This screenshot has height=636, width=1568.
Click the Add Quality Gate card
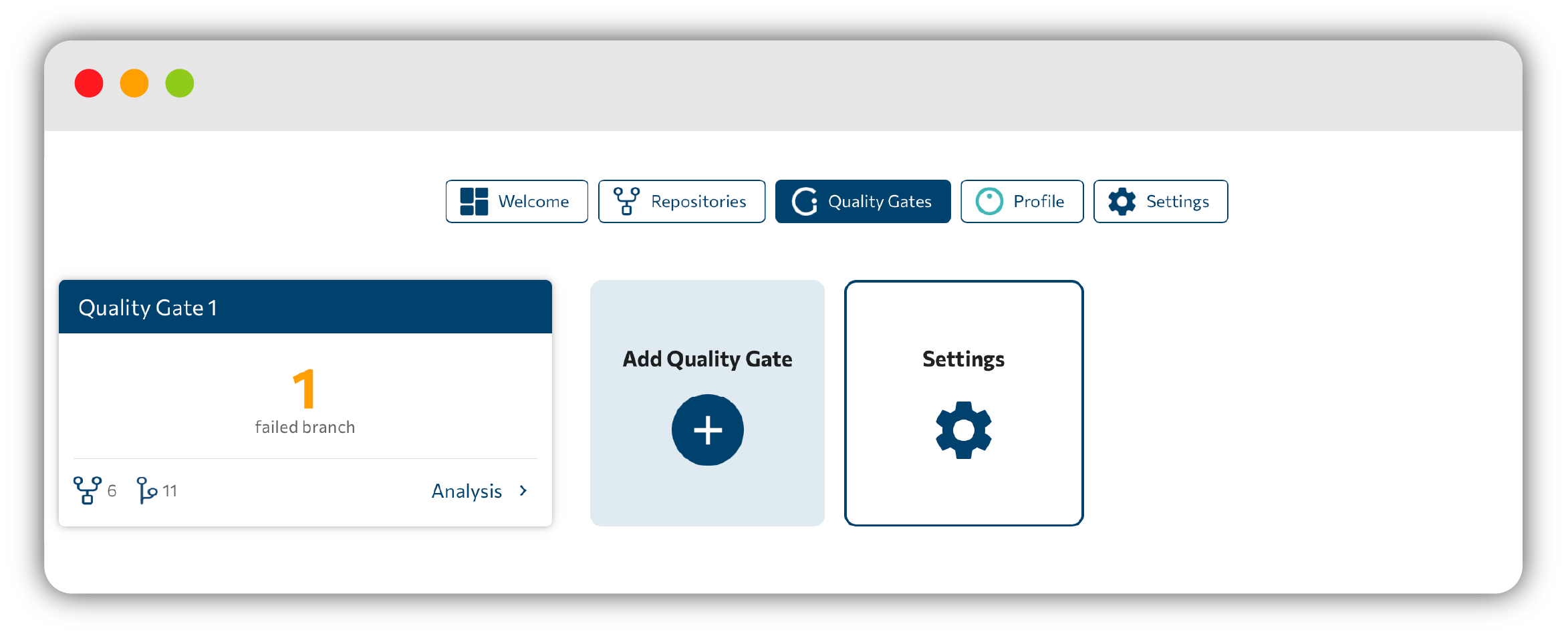tap(707, 403)
